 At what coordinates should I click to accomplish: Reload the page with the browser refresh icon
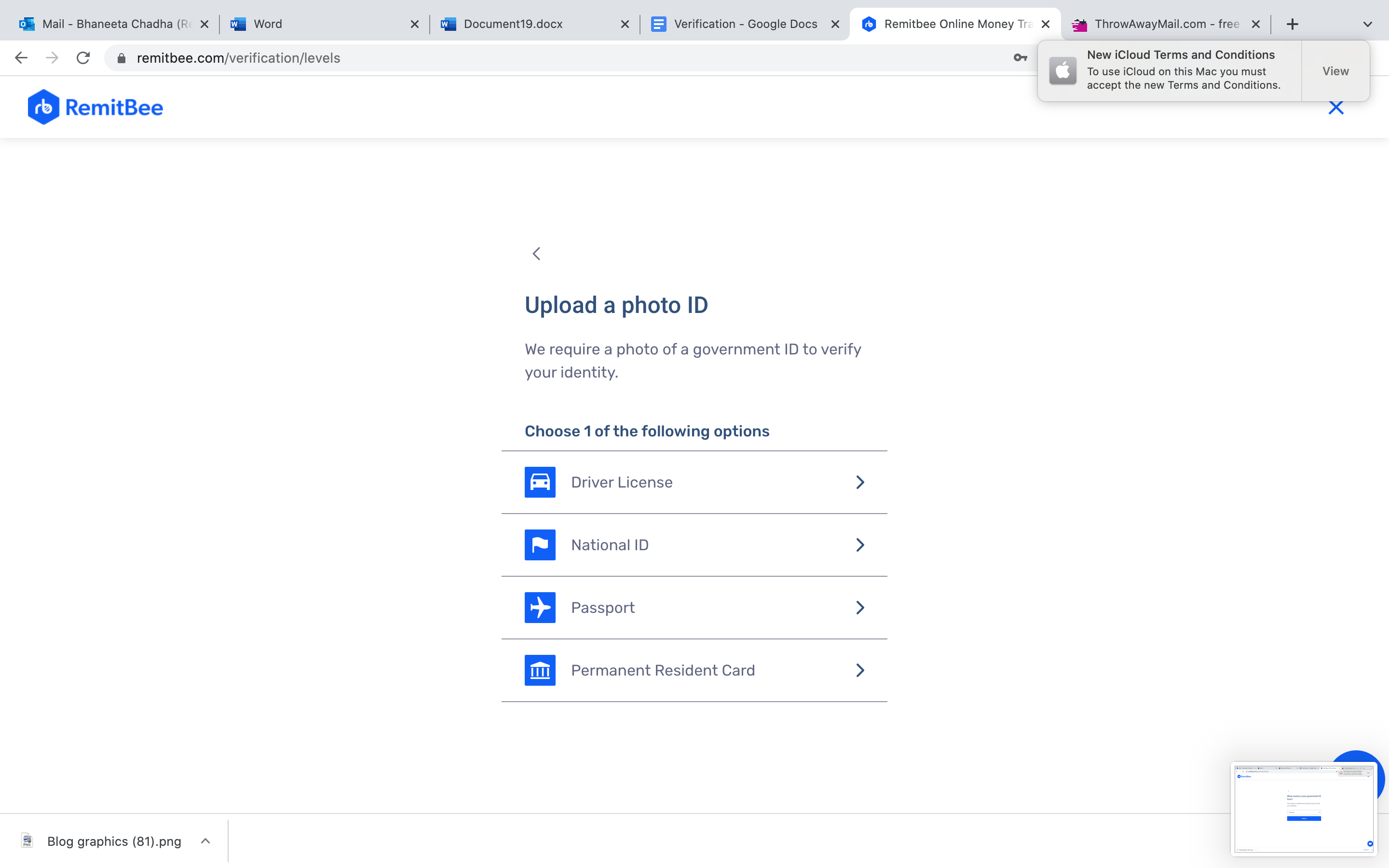83,58
